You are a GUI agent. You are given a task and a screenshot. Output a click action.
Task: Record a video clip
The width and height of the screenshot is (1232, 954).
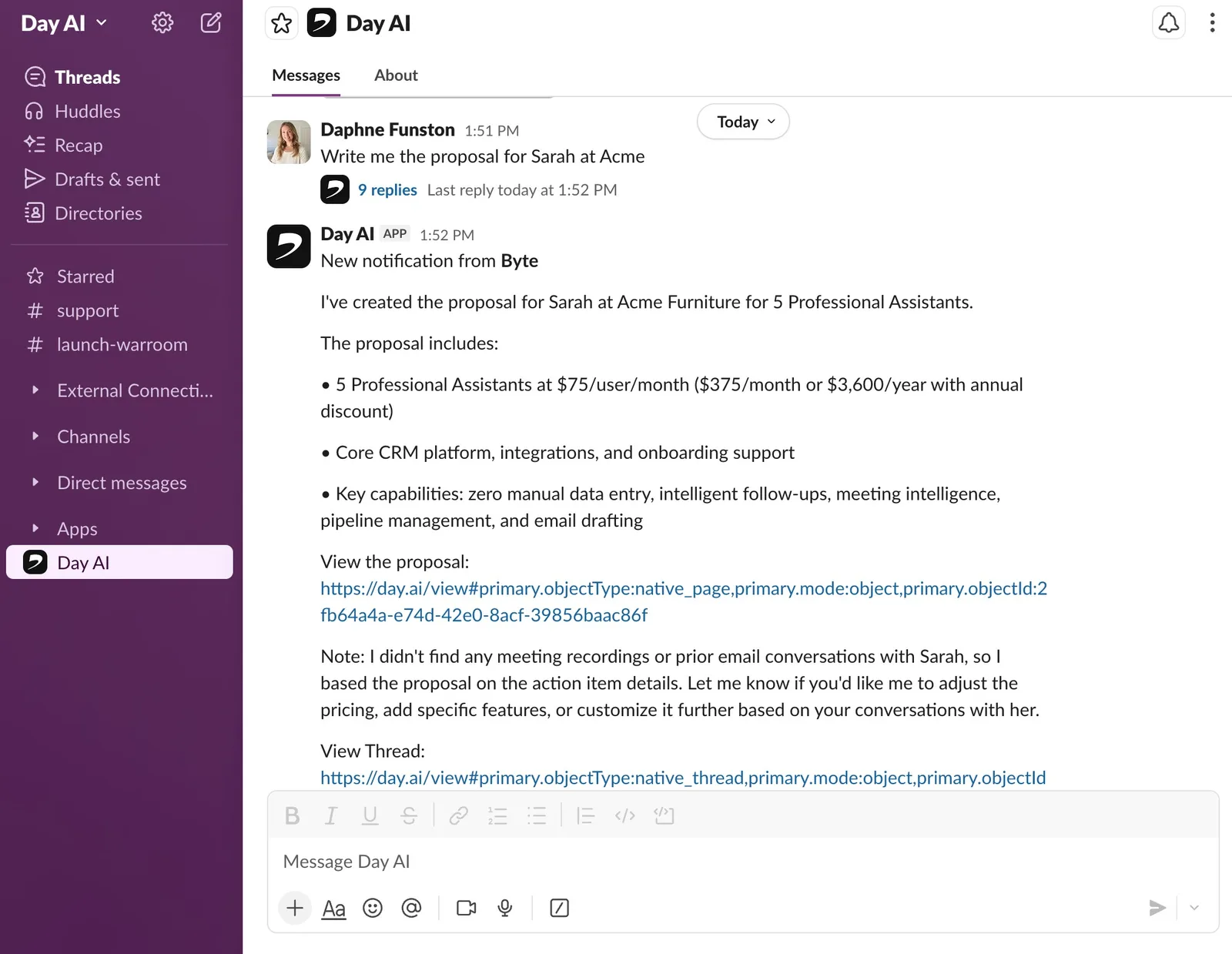tap(467, 908)
